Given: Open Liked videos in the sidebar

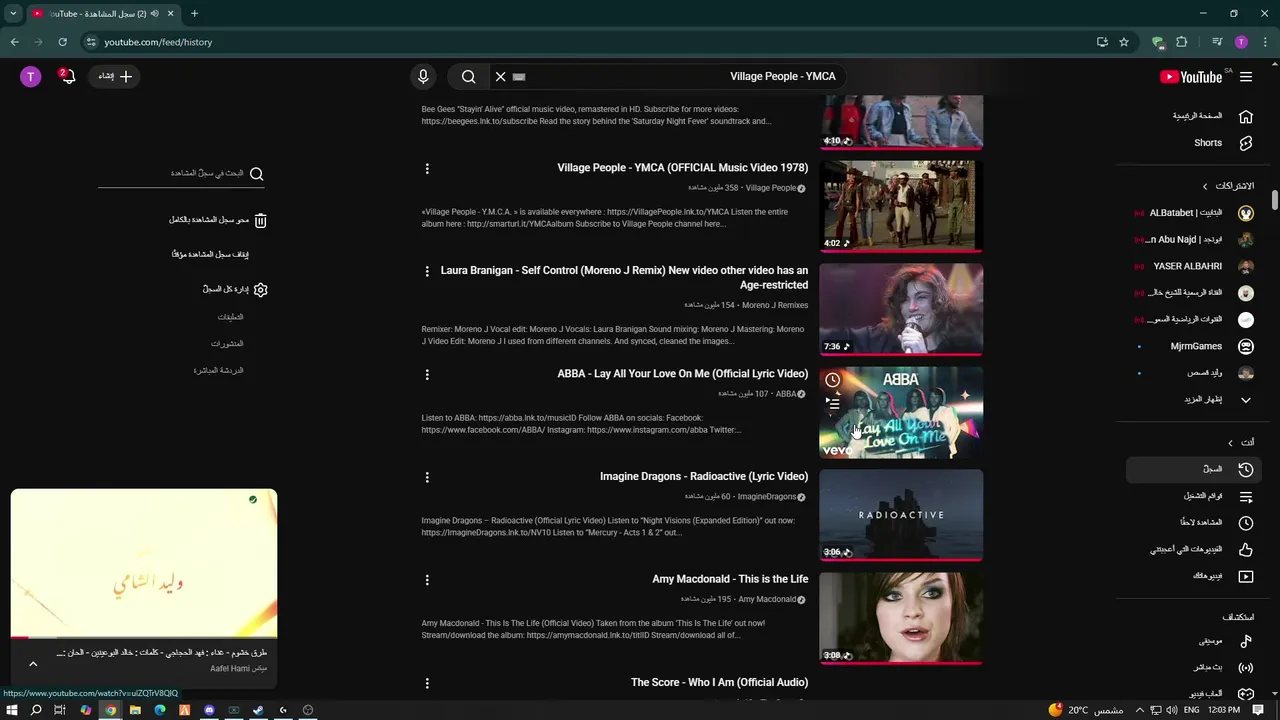Looking at the screenshot, I should point(1196,549).
